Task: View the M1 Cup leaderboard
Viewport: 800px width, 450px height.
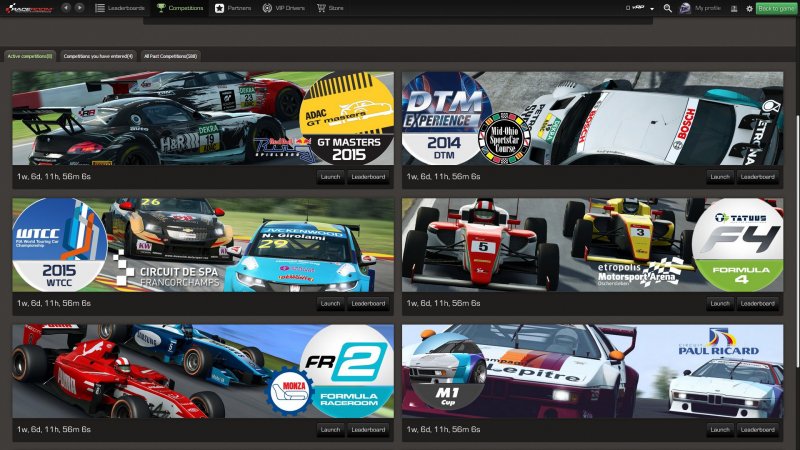Action: pos(758,430)
